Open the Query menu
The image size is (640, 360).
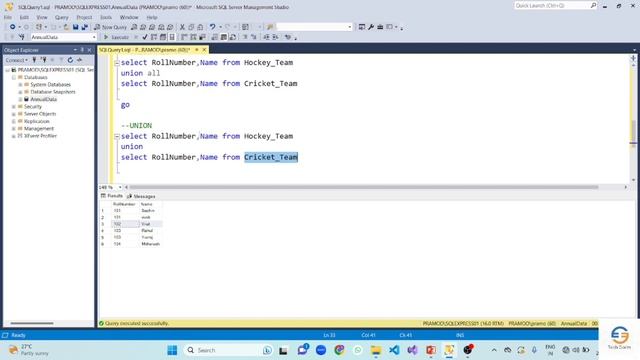click(62, 17)
